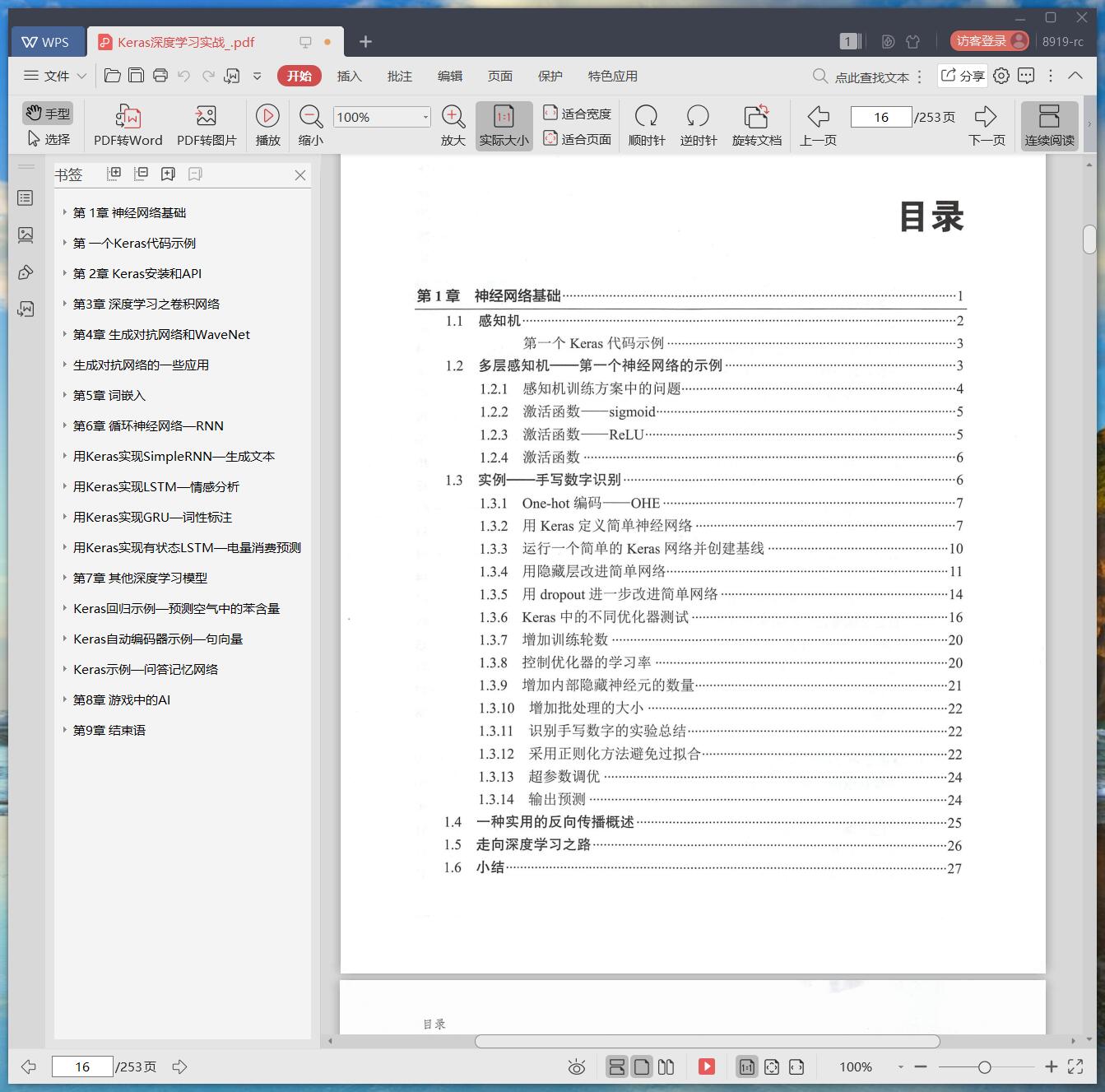Toggle Actual Size view
Image resolution: width=1105 pixels, height=1092 pixels.
point(504,126)
